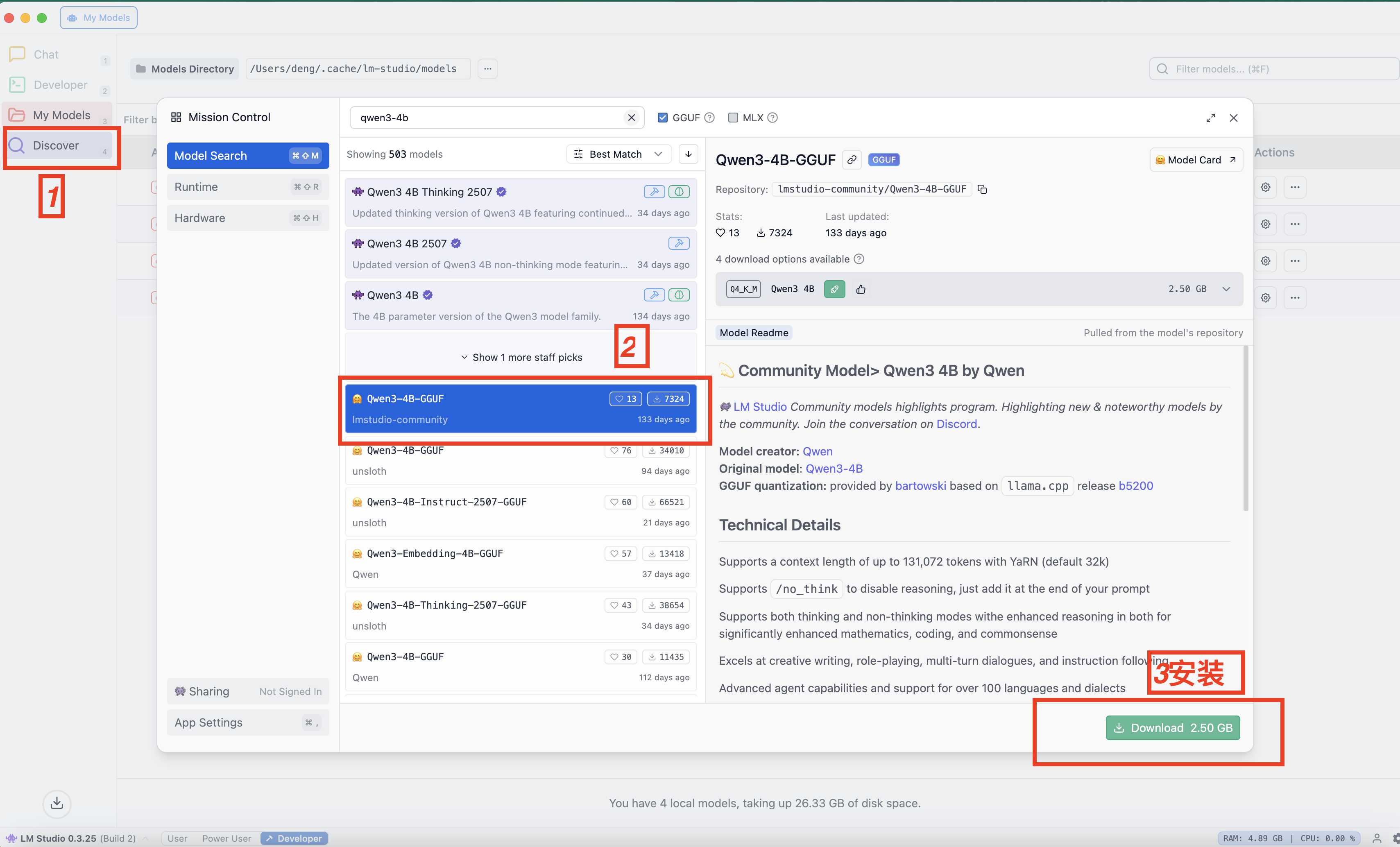Enable the GGUF format checkbox
Viewport: 1400px width, 847px height.
pos(662,118)
